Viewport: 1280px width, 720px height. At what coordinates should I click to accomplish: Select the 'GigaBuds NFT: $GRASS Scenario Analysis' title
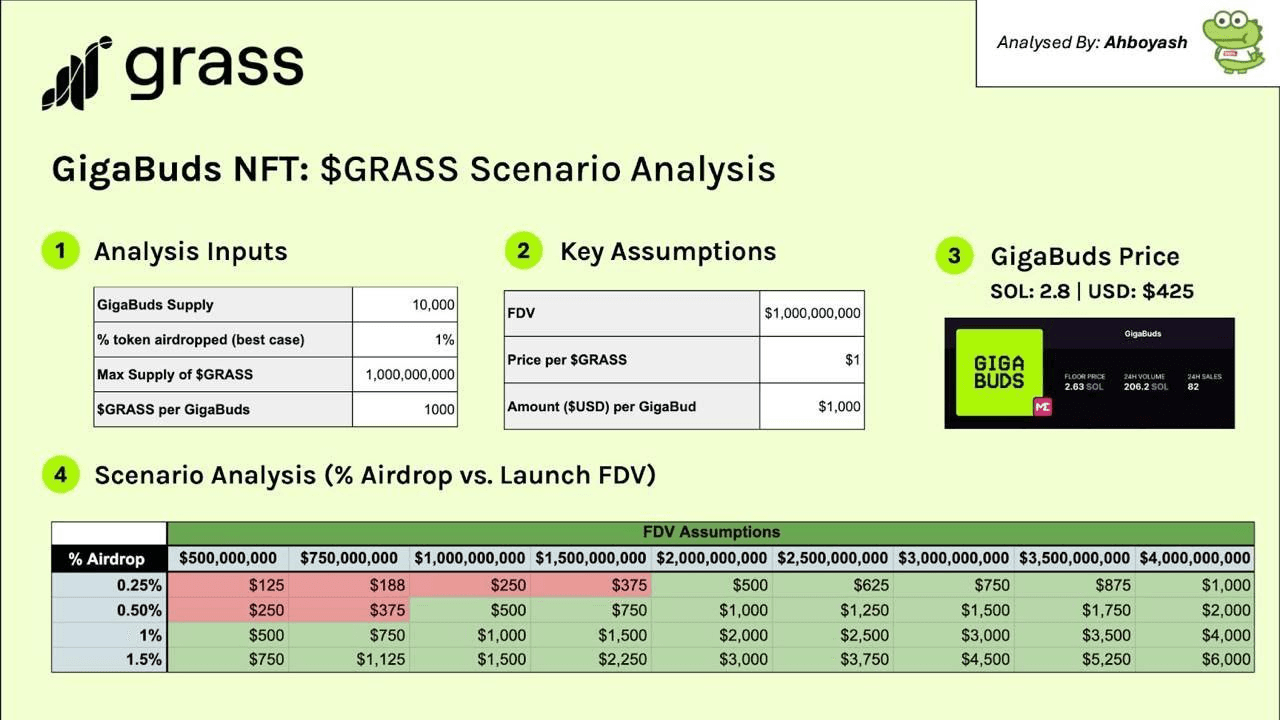tap(413, 169)
